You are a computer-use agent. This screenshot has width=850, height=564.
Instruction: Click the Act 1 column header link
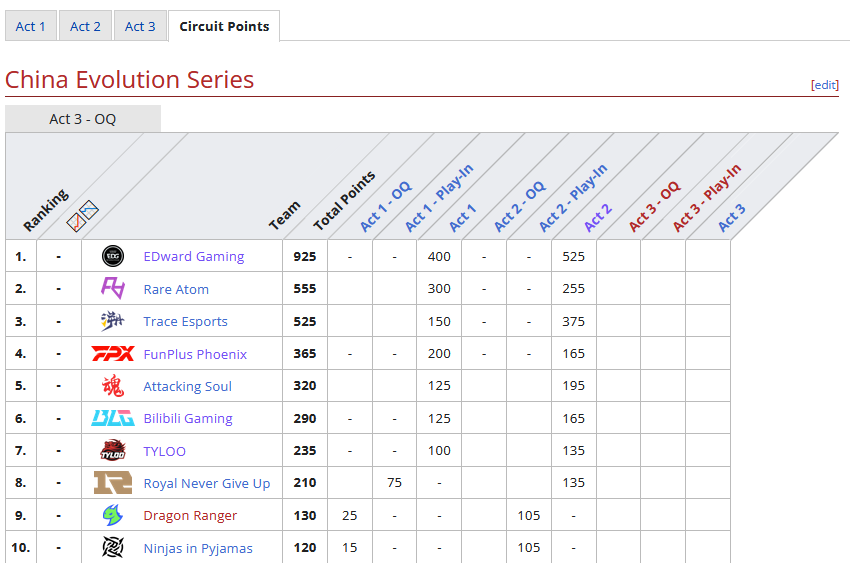pyautogui.click(x=462, y=217)
